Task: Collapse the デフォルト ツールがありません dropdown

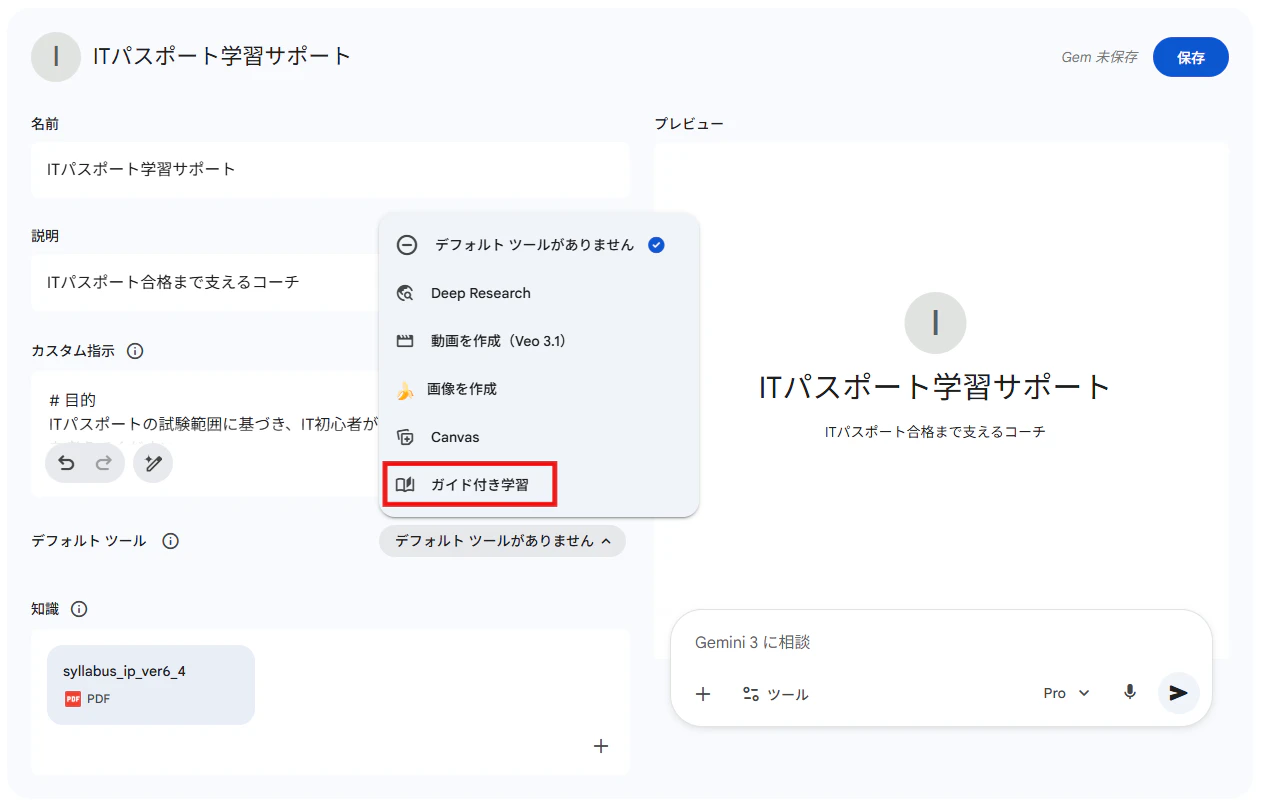Action: 502,541
